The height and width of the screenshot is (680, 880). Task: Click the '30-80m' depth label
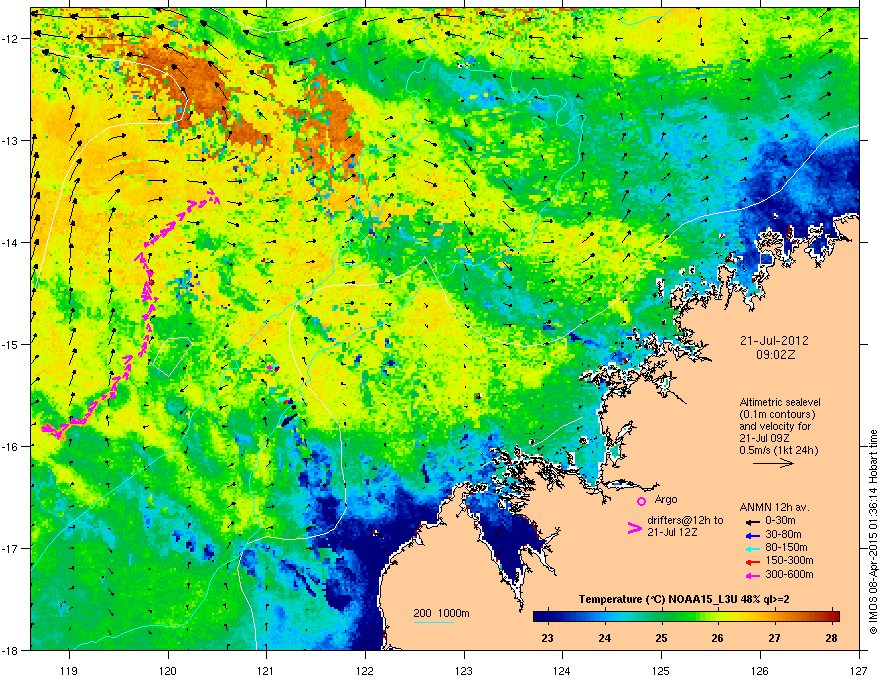click(x=783, y=534)
